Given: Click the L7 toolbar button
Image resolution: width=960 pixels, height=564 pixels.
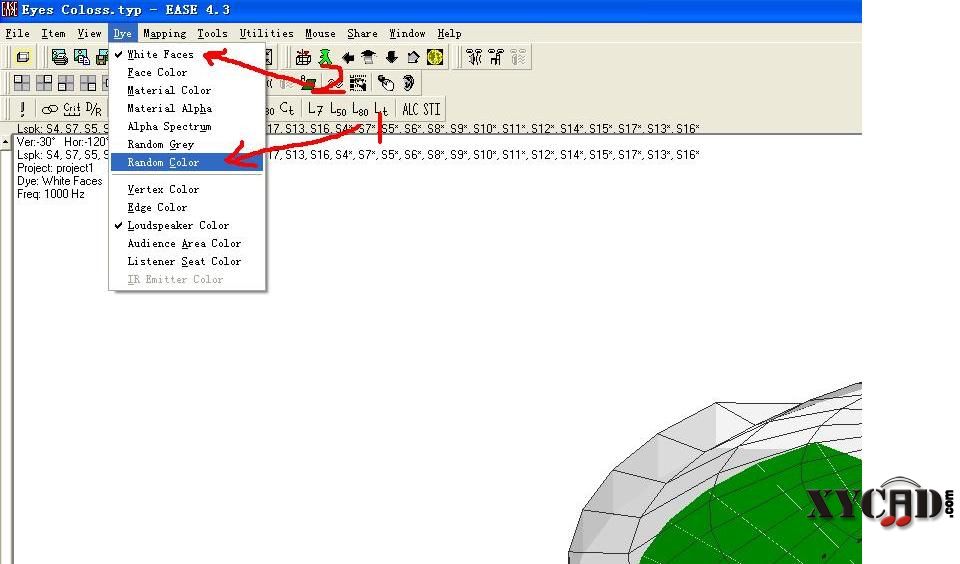Looking at the screenshot, I should (x=315, y=109).
